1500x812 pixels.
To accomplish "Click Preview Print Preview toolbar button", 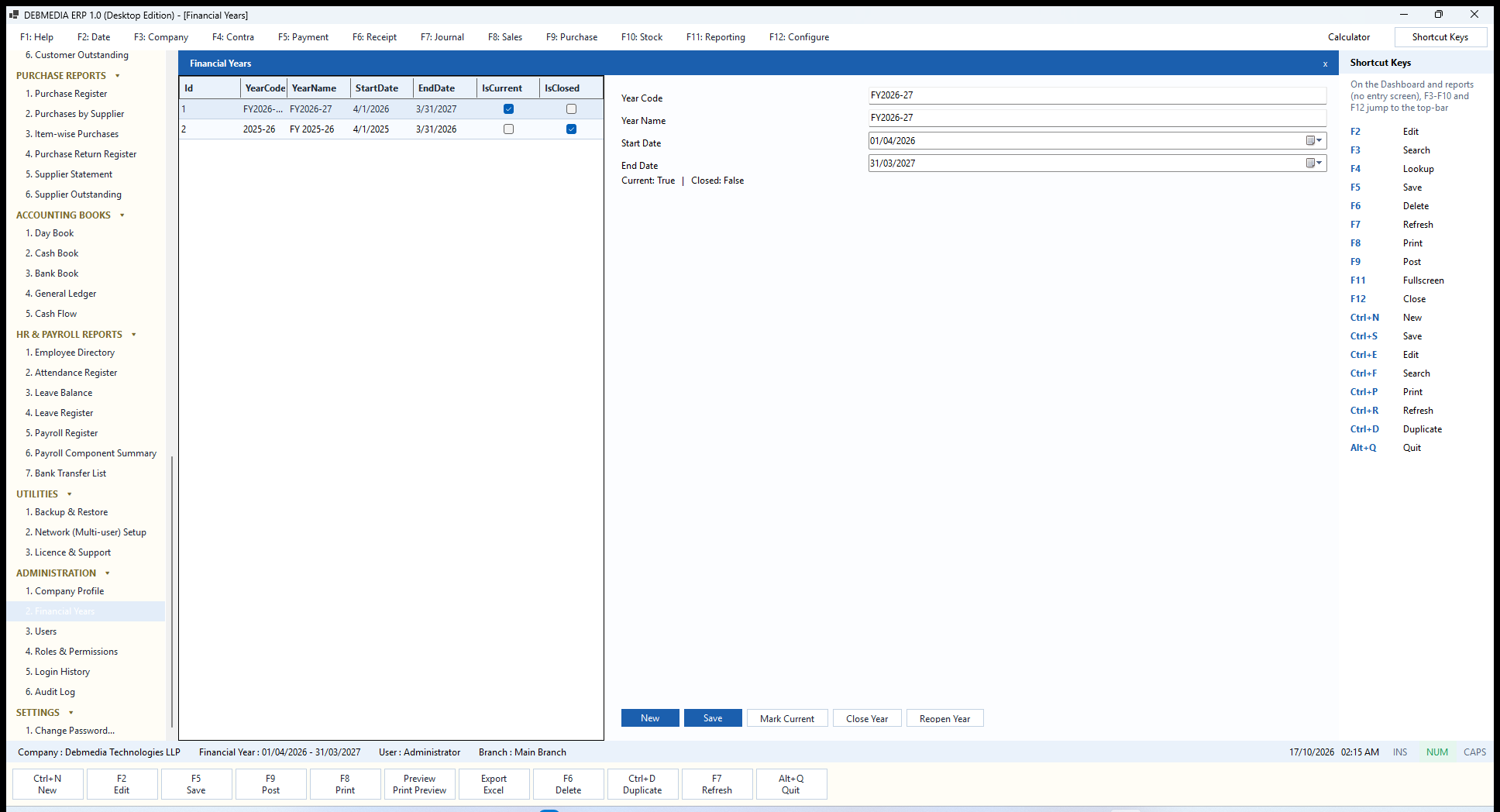I will coord(419,784).
